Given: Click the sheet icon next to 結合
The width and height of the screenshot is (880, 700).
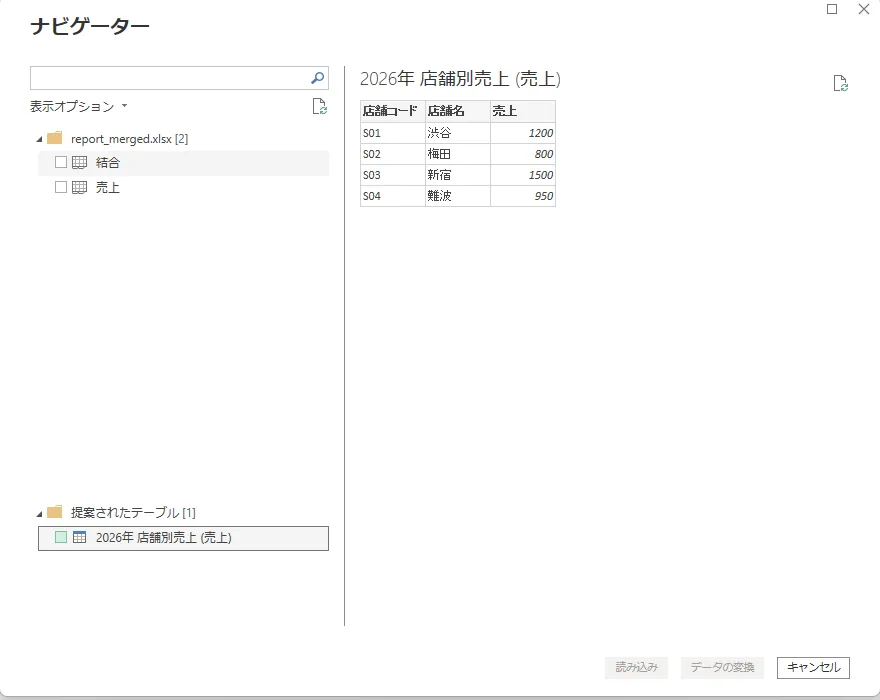Looking at the screenshot, I should click(x=80, y=163).
